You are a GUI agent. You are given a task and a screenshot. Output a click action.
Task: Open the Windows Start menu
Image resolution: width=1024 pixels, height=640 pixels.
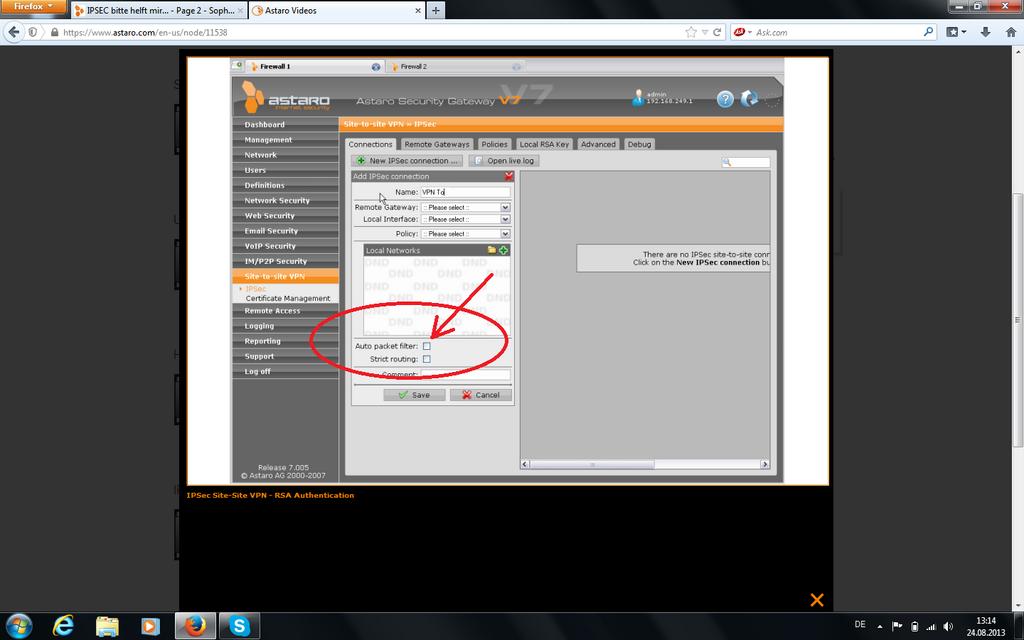point(18,626)
